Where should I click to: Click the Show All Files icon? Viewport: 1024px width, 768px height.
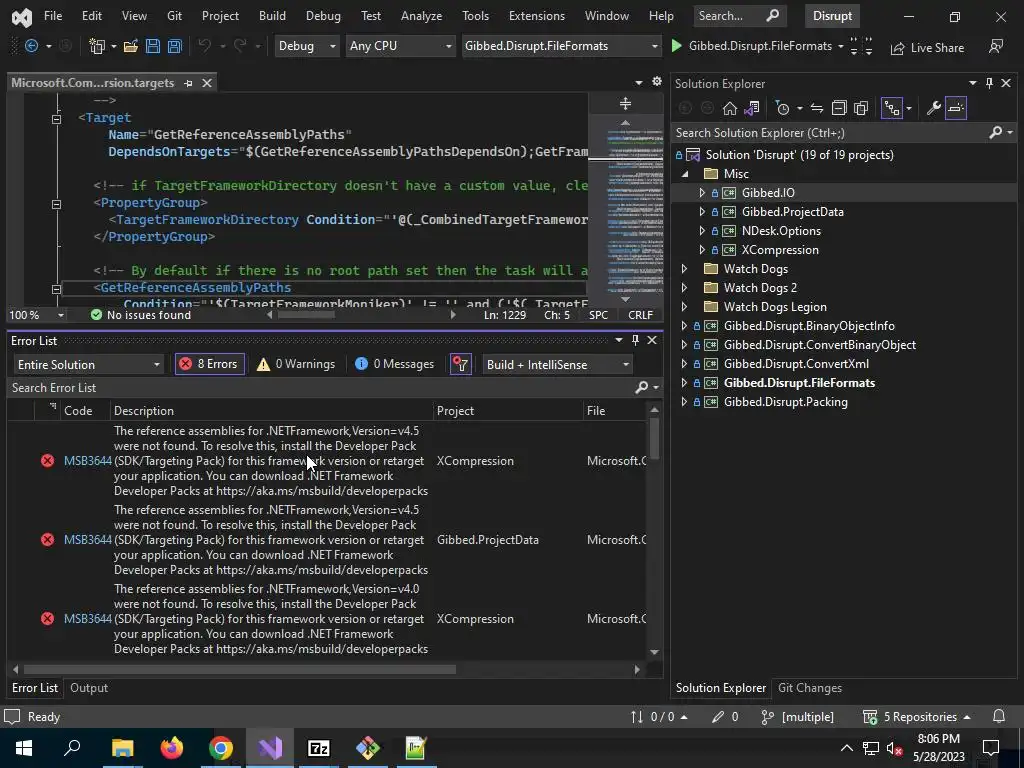861,108
